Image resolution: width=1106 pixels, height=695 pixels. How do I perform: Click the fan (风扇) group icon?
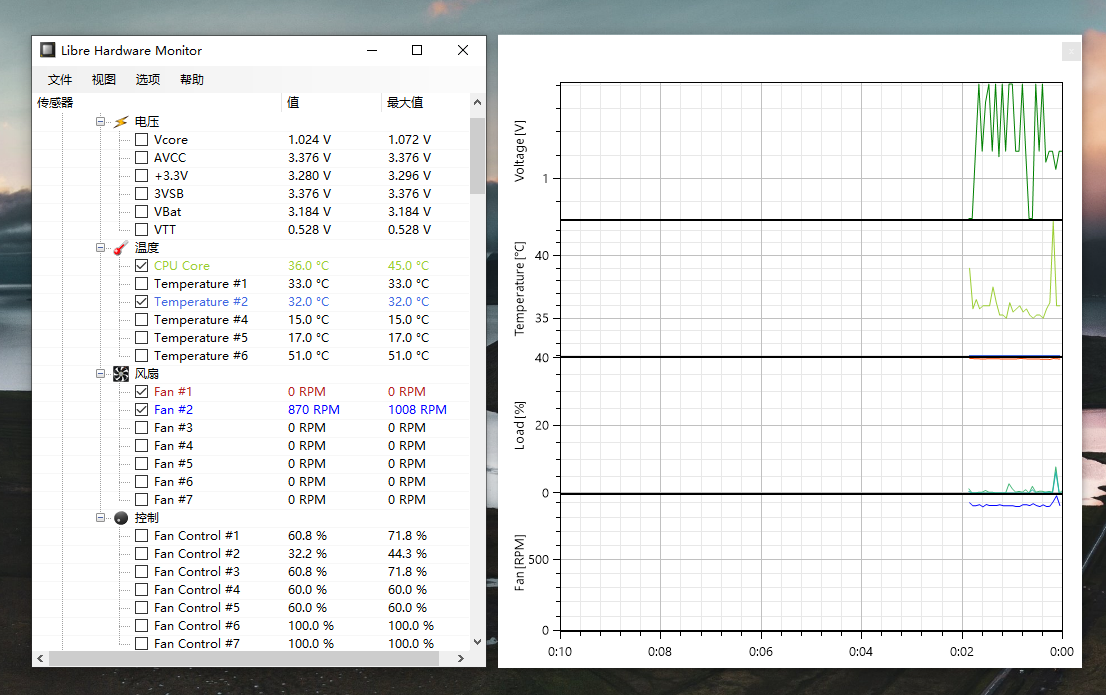(121, 374)
